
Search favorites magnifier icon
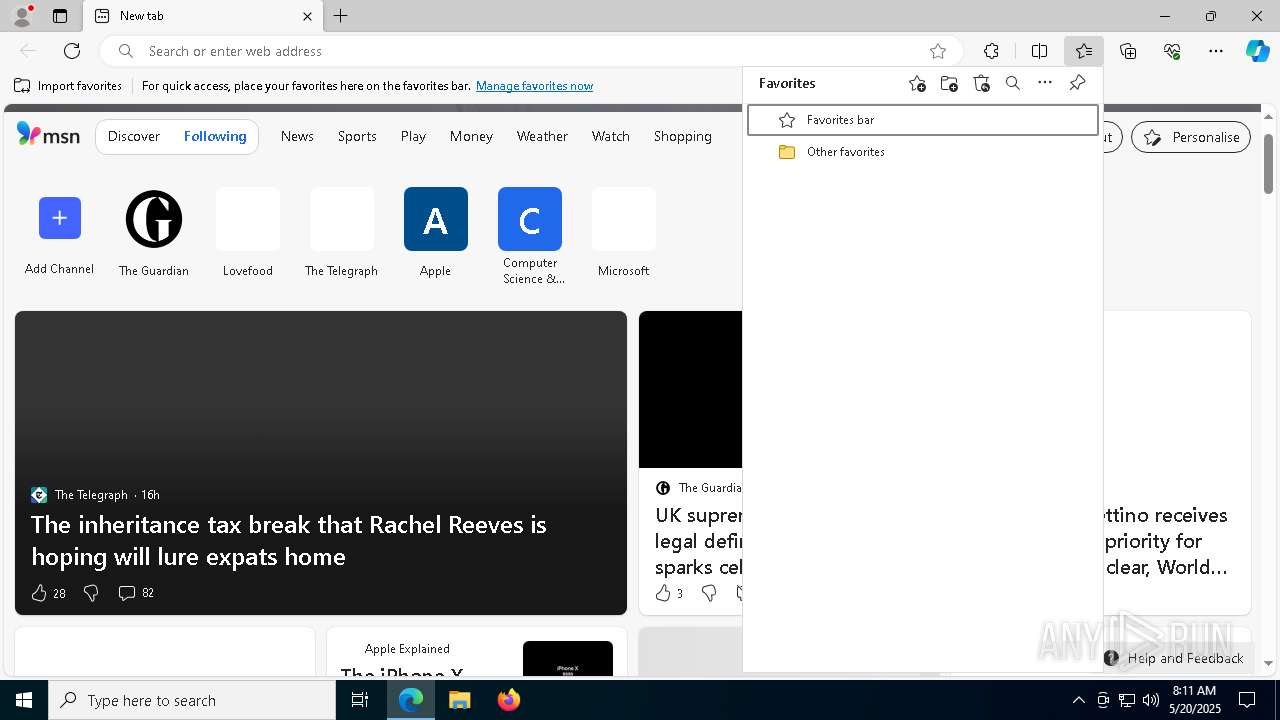pos(1013,84)
